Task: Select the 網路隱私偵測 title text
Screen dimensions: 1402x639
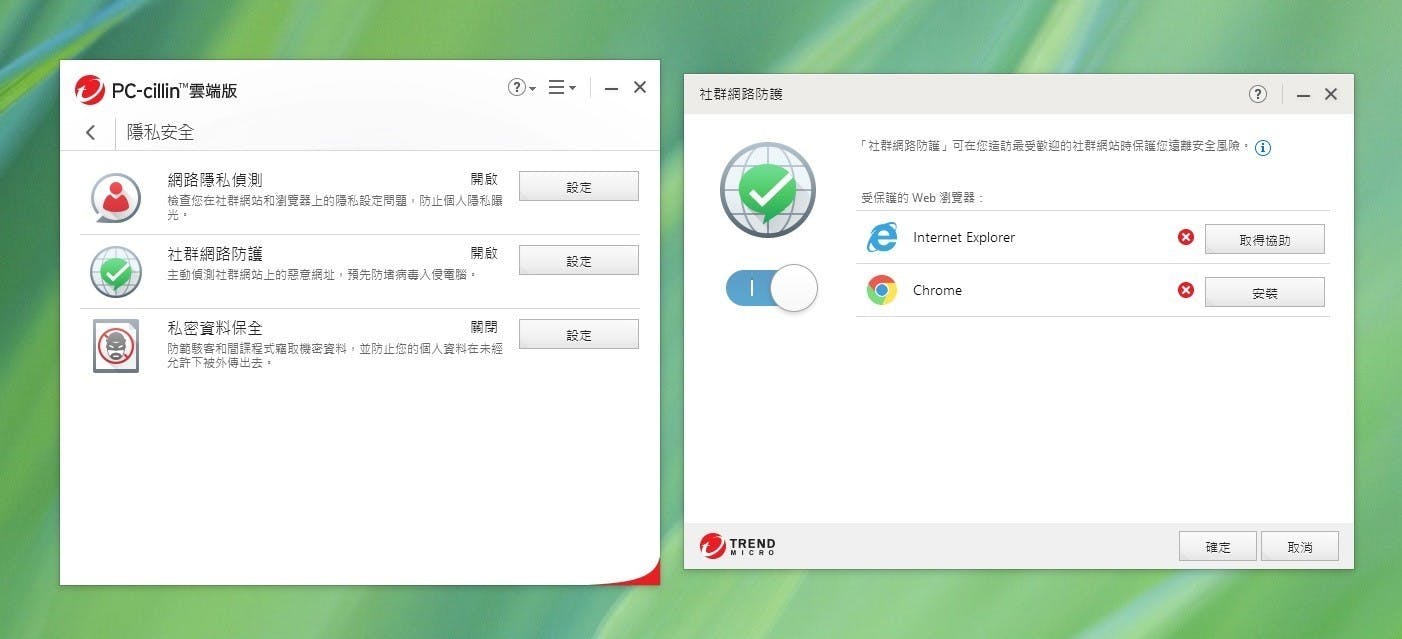Action: click(x=215, y=180)
